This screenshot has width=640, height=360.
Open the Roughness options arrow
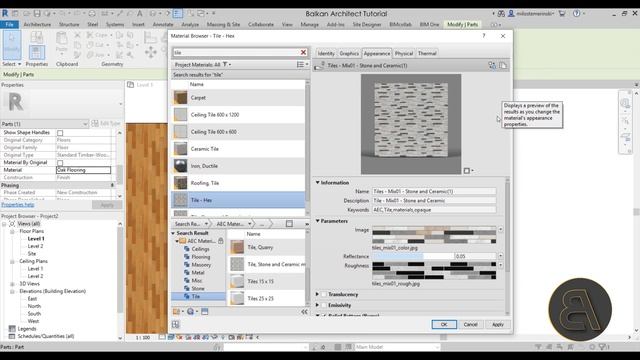coord(500,265)
